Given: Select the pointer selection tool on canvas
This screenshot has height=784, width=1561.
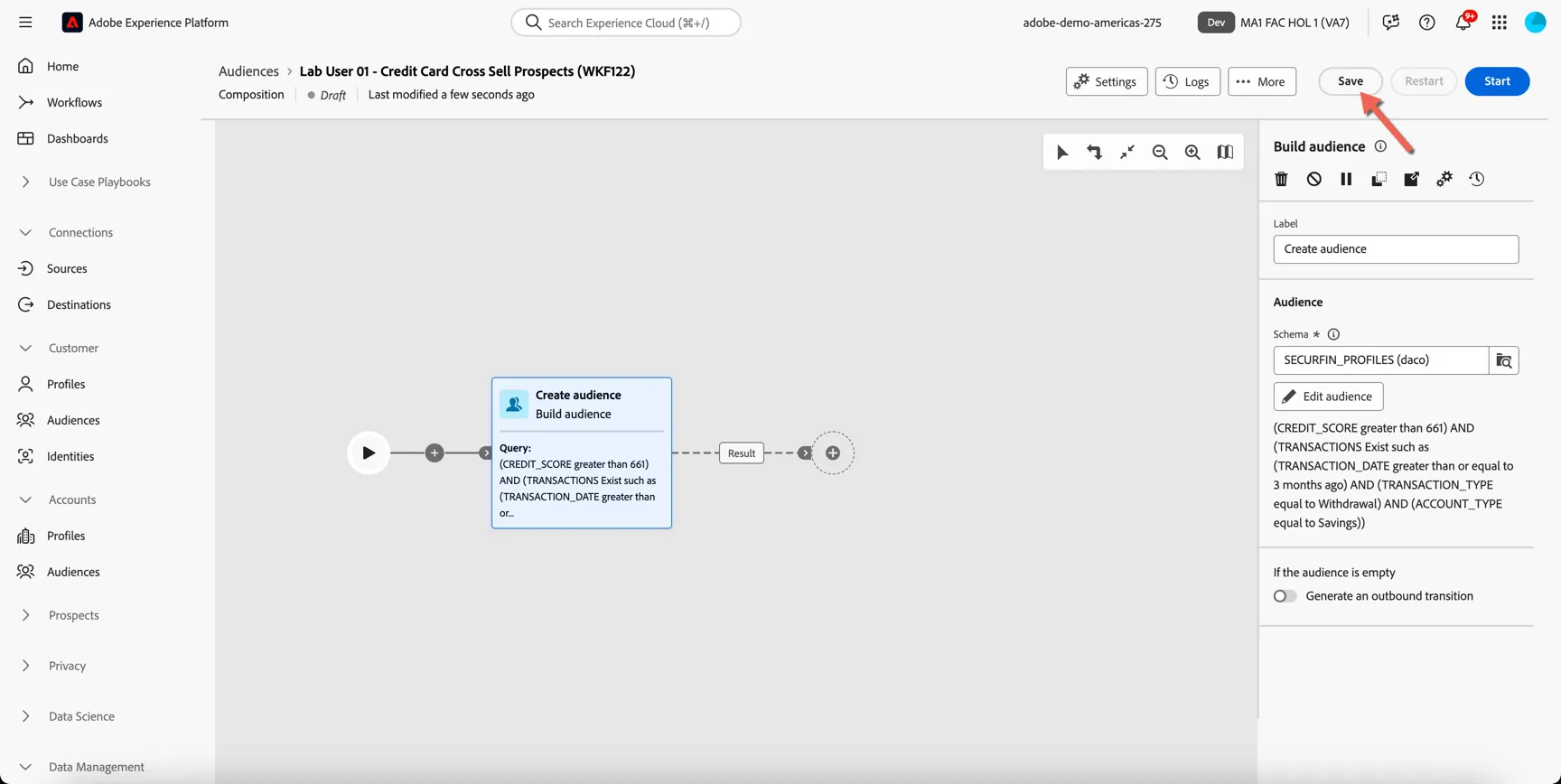Looking at the screenshot, I should click(x=1062, y=153).
